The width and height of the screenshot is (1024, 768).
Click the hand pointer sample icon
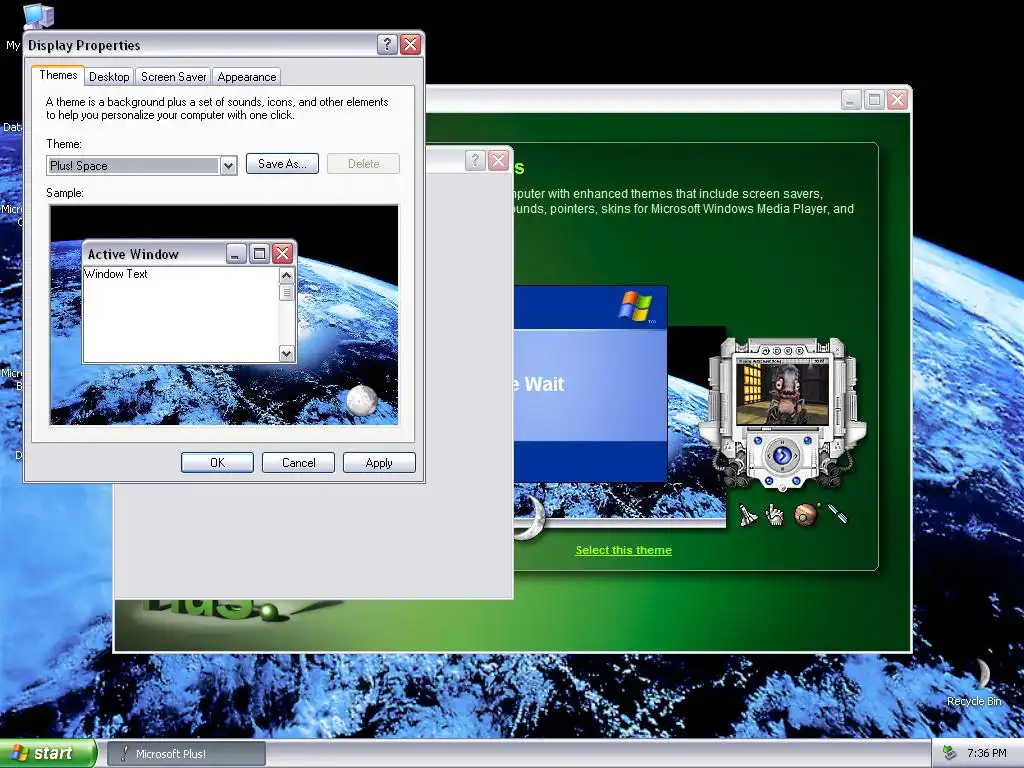coord(775,515)
